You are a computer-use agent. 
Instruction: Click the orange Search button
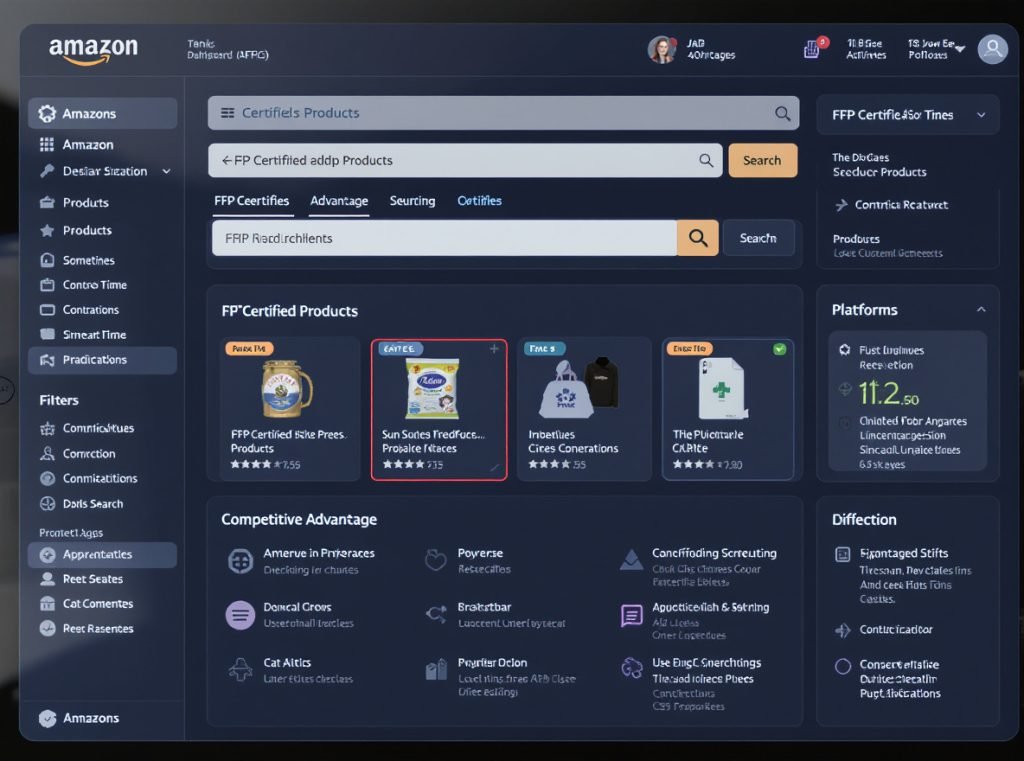[x=762, y=160]
